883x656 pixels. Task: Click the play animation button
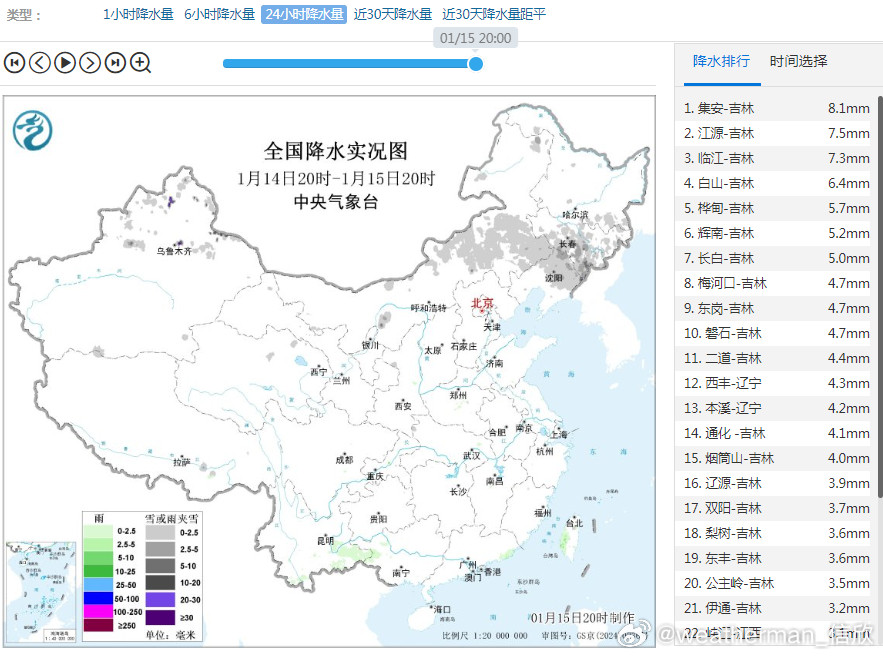click(x=63, y=62)
